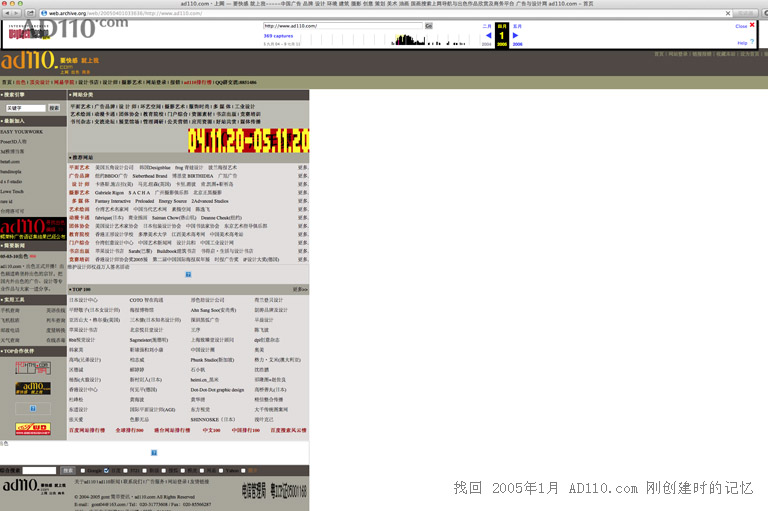The width and height of the screenshot is (768, 511).
Task: Open Gabriele Rigon in the photography row
Action: pyautogui.click(x=109, y=193)
